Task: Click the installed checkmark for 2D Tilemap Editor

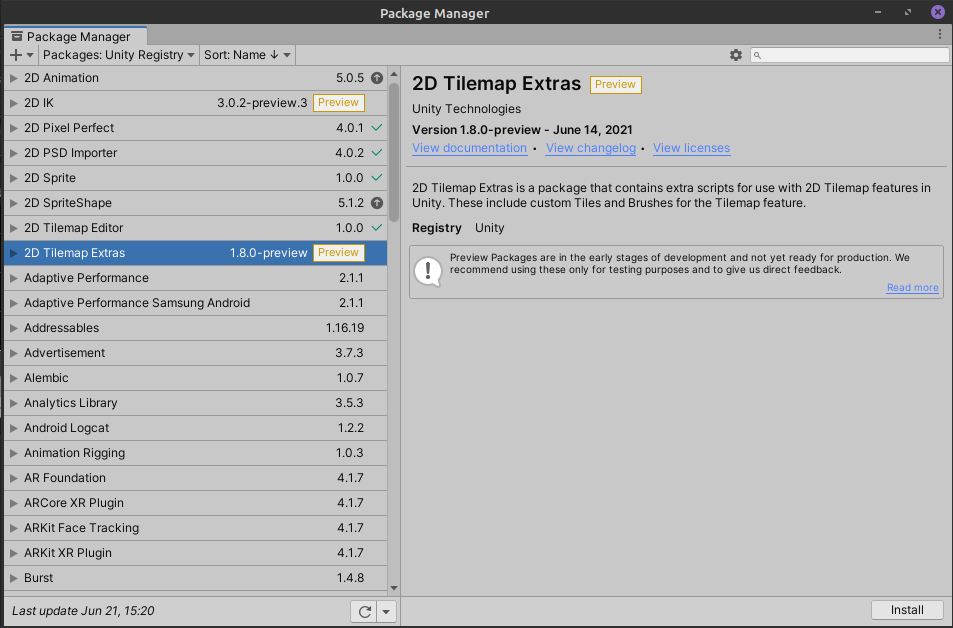Action: coord(377,227)
